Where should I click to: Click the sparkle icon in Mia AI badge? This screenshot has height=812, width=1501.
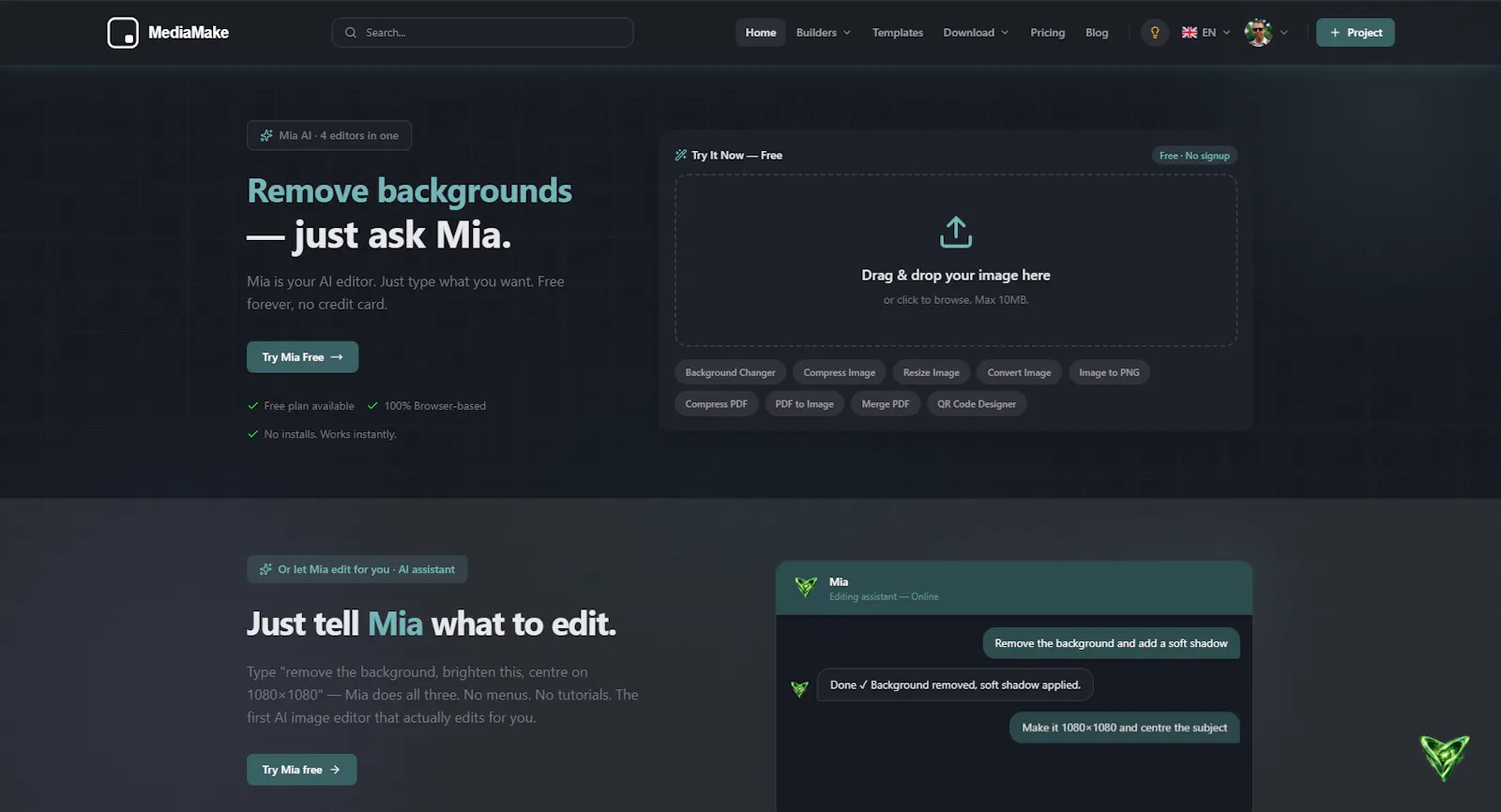point(266,136)
